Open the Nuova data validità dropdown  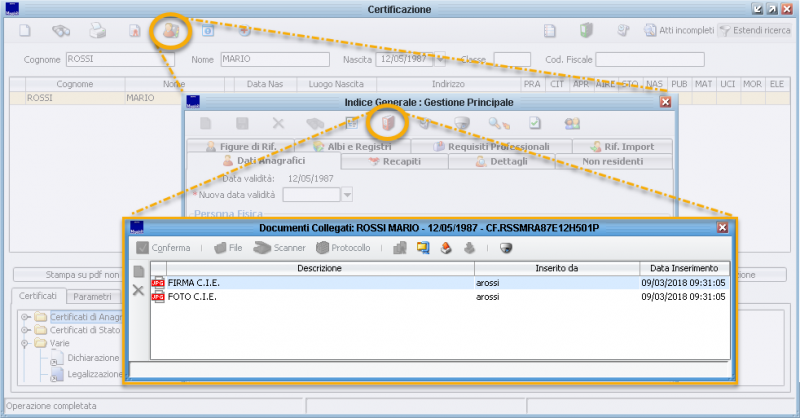[x=347, y=194]
